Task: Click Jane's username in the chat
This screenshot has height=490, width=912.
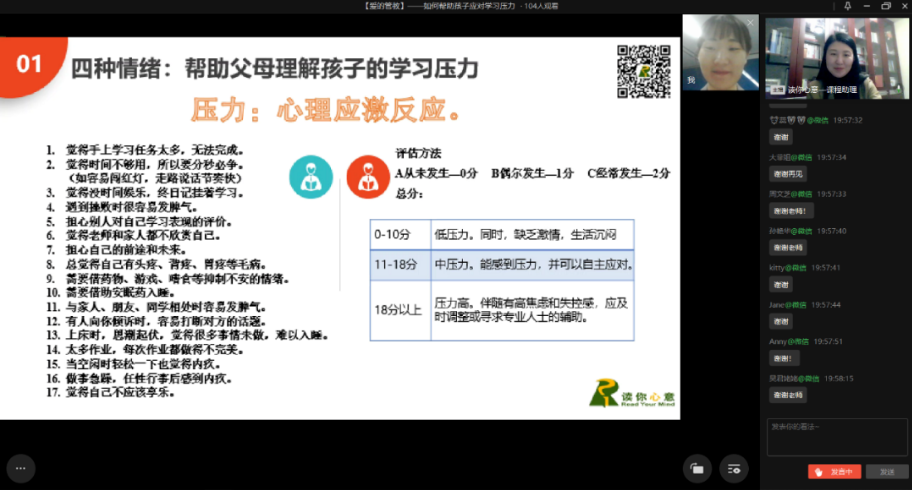Action: click(777, 304)
